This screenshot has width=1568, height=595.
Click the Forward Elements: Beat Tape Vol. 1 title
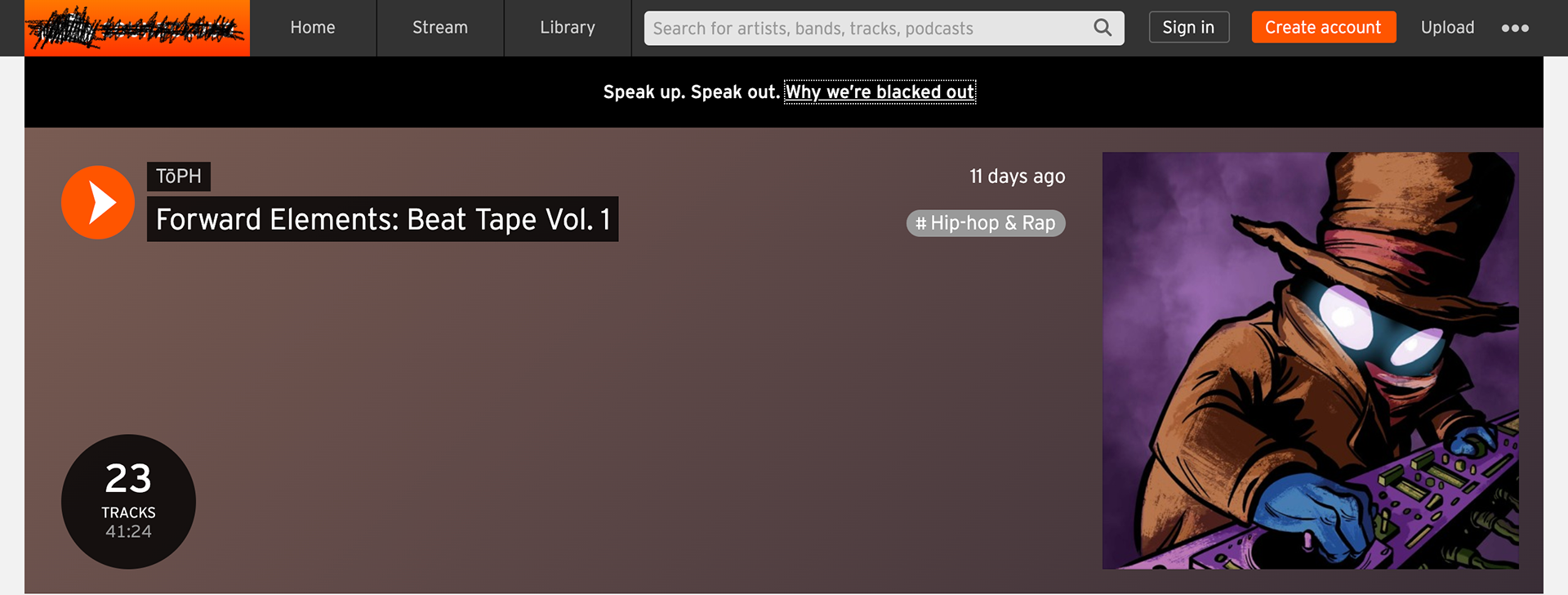click(383, 219)
